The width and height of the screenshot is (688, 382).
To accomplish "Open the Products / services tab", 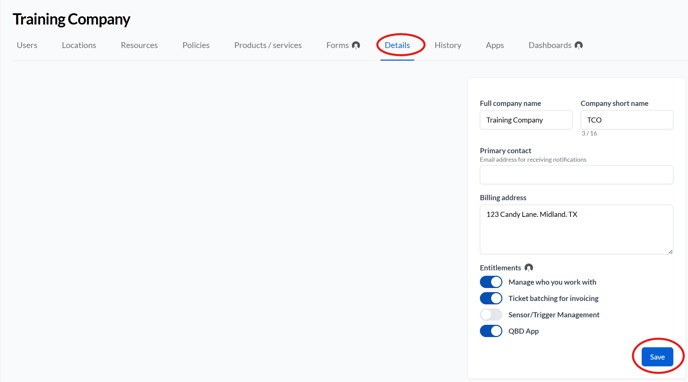I will point(268,45).
